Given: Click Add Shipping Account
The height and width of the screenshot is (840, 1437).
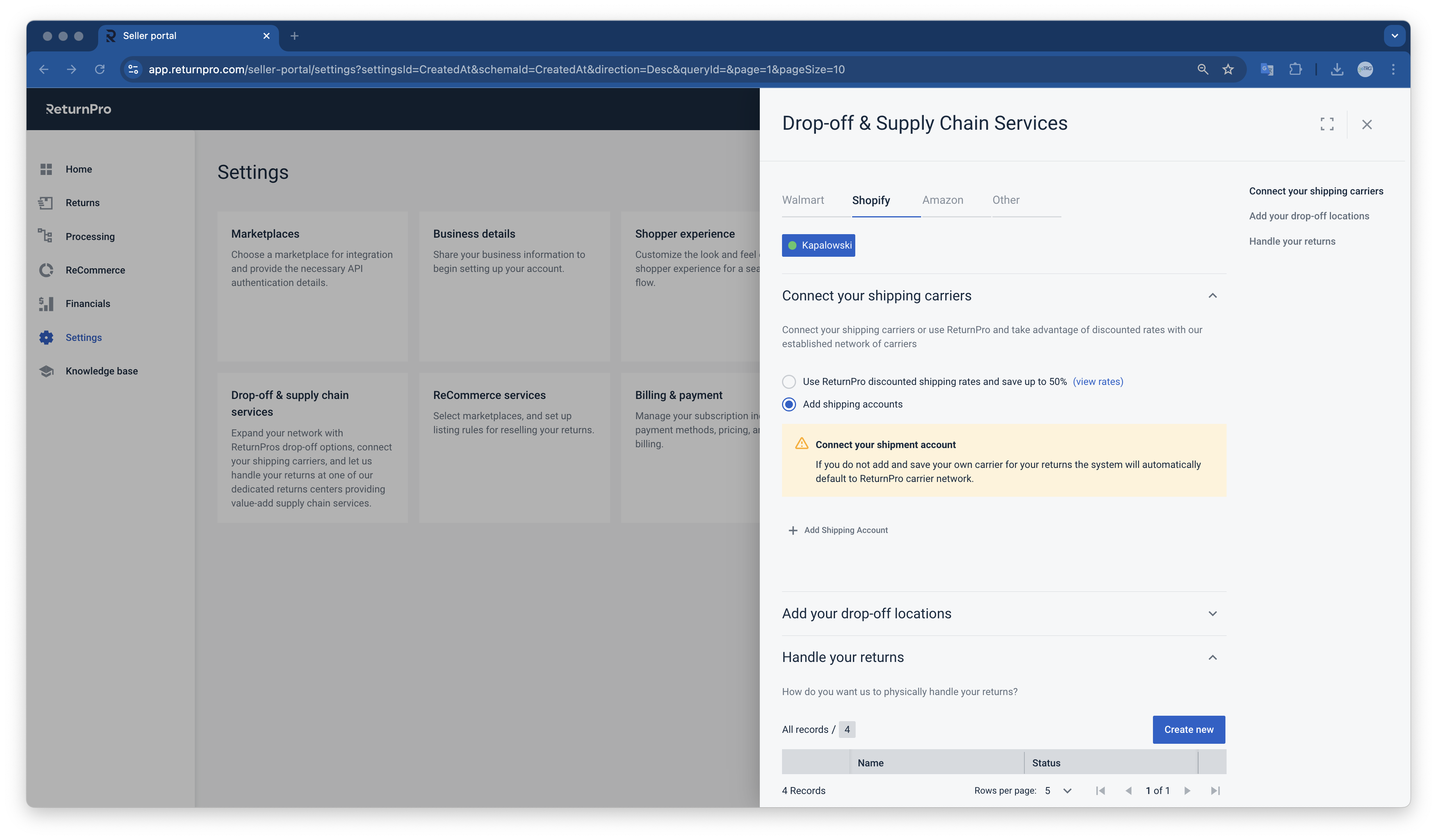Looking at the screenshot, I should 838,530.
